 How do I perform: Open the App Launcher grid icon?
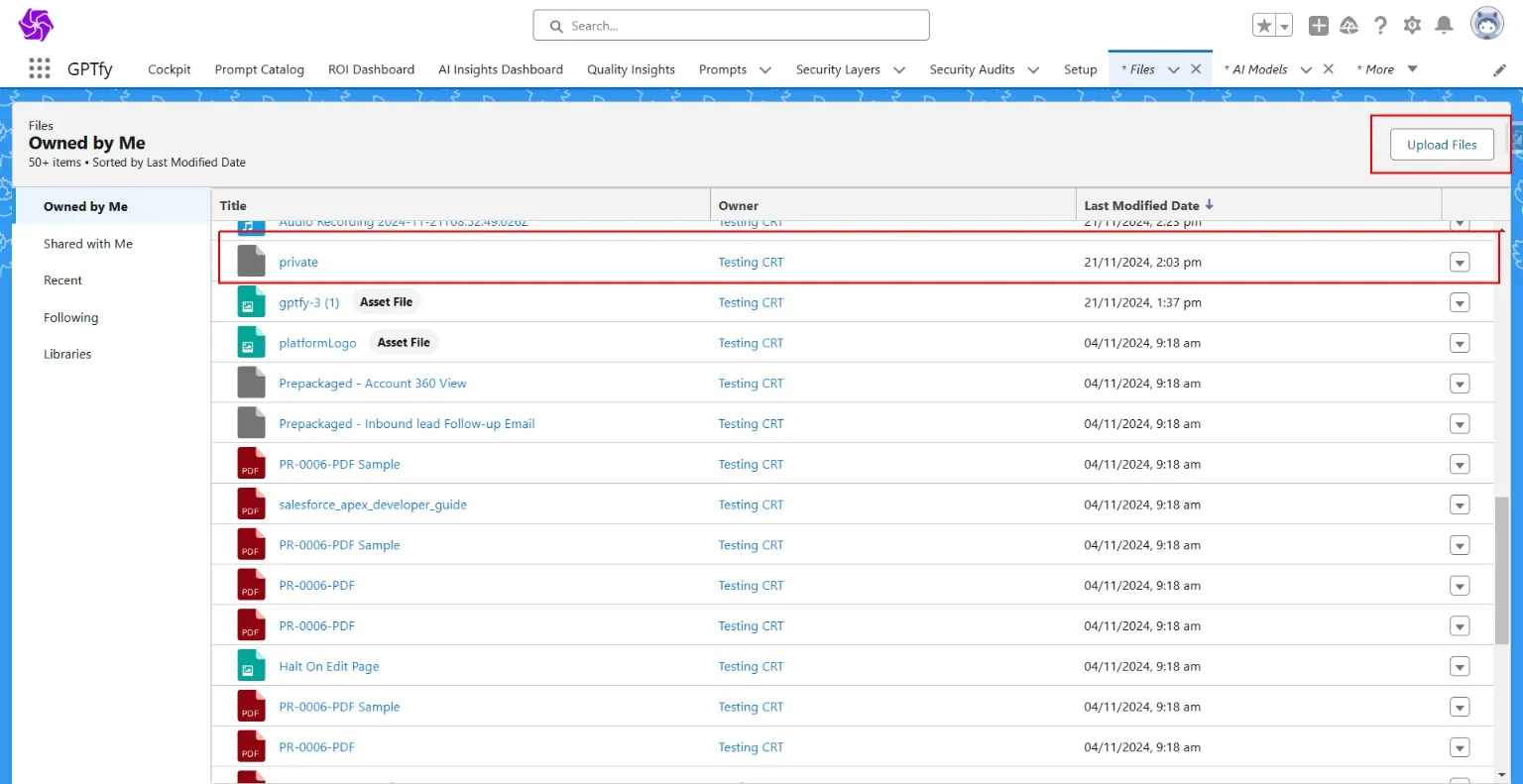[40, 68]
